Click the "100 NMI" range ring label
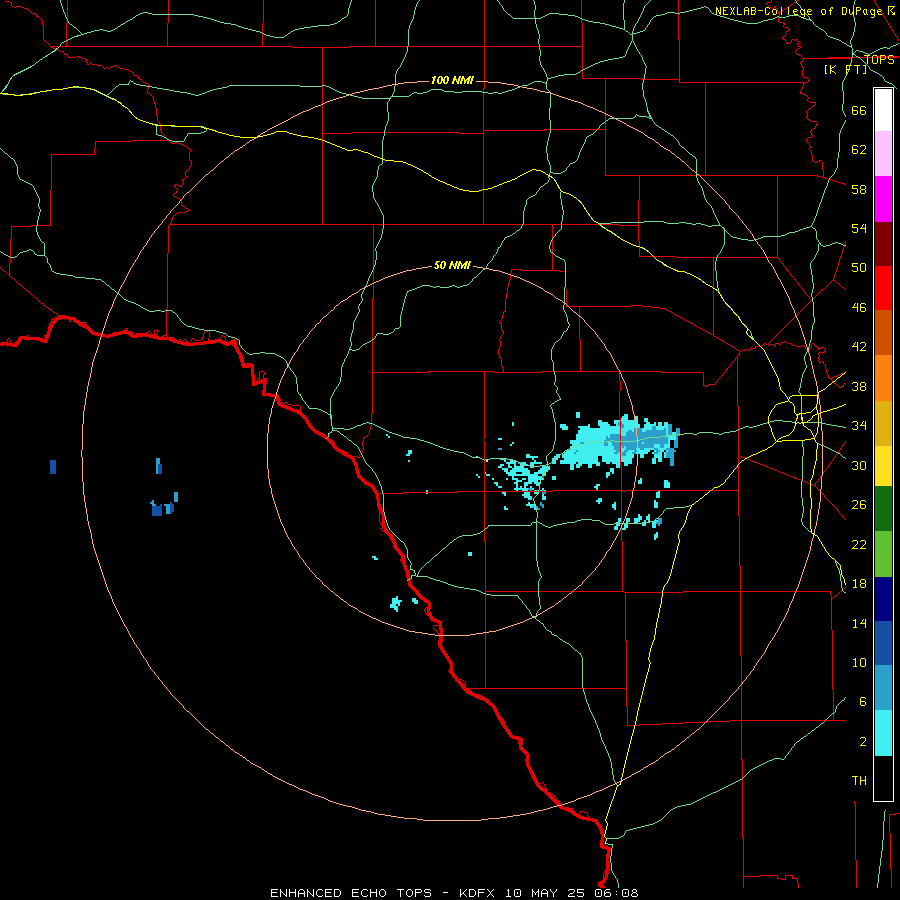 coord(452,80)
